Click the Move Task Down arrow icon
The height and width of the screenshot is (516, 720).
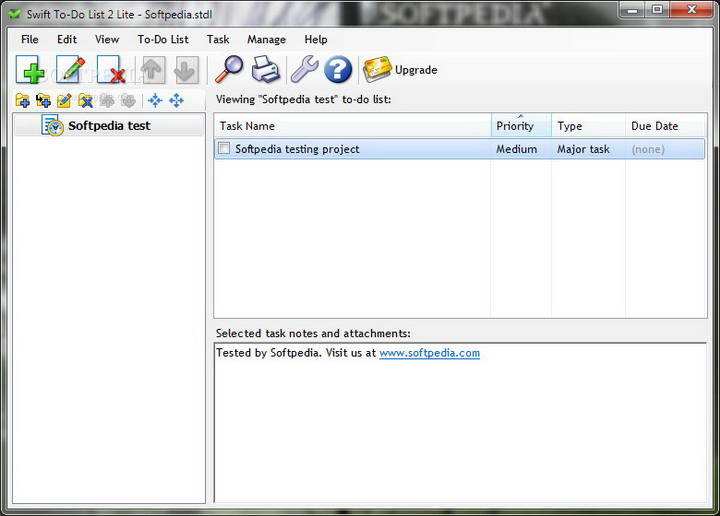click(x=186, y=70)
